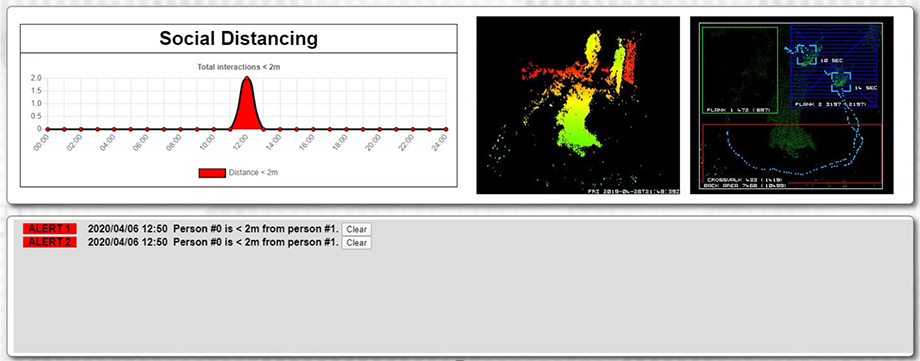
Task: Select the red ALERT 1 badge
Action: [50, 228]
